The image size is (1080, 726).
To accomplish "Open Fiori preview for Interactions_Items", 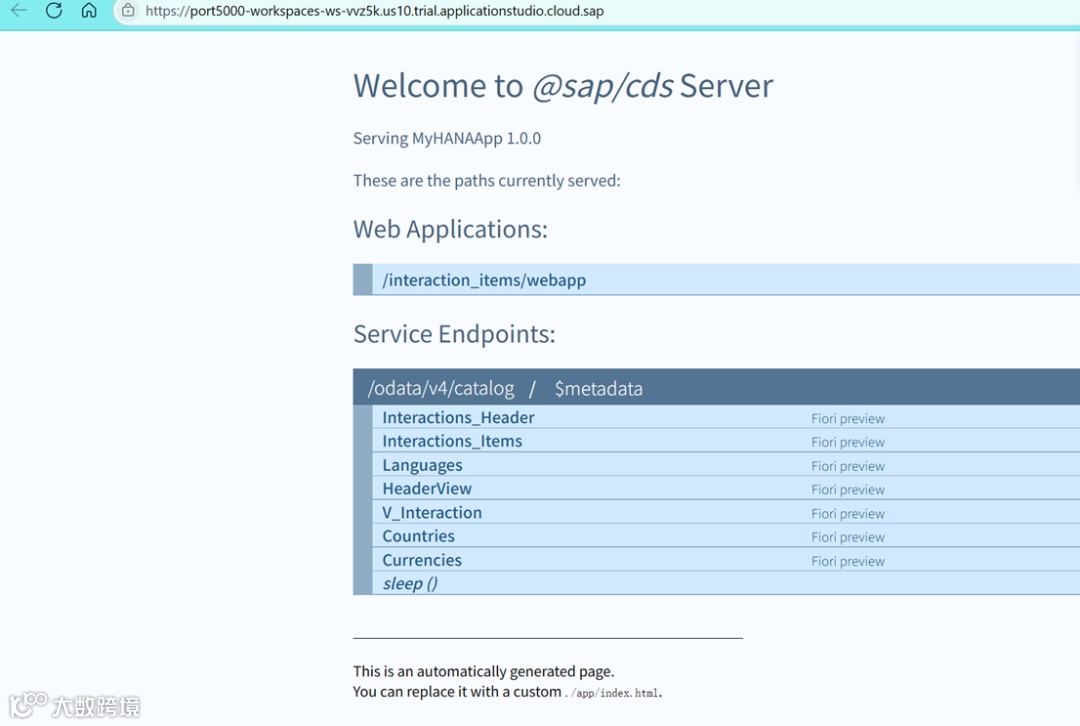I will point(848,442).
